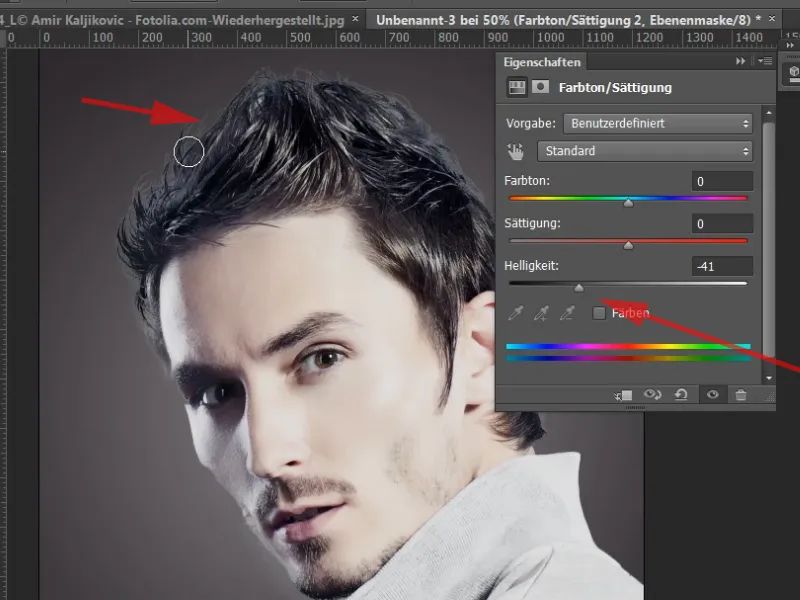Select the first eyedropper tool
This screenshot has height=600, width=800.
pyautogui.click(x=516, y=313)
